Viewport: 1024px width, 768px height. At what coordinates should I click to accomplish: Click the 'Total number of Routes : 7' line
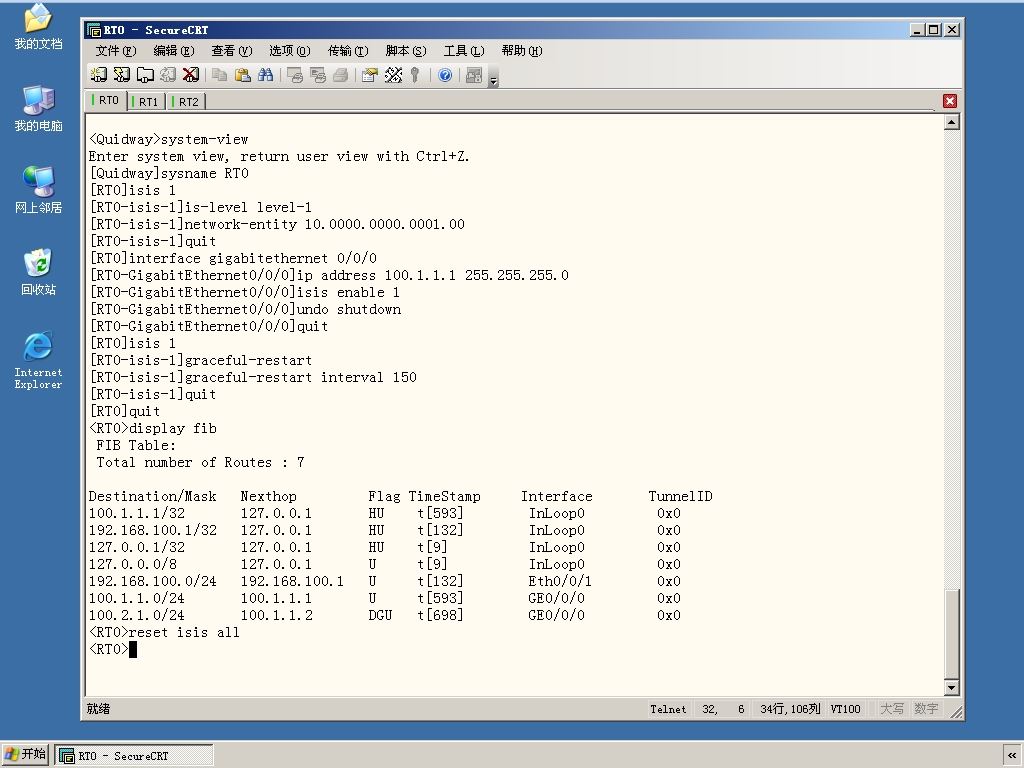point(200,462)
